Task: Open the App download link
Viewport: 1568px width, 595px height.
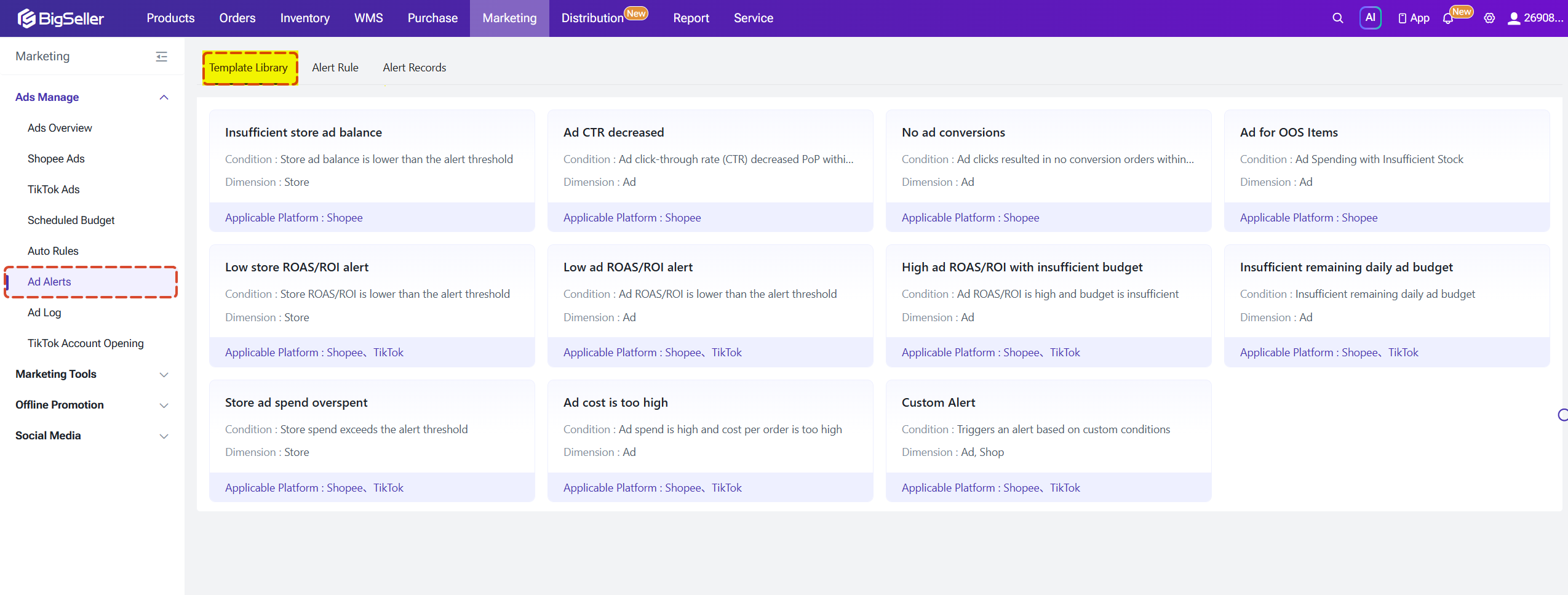Action: (1414, 18)
